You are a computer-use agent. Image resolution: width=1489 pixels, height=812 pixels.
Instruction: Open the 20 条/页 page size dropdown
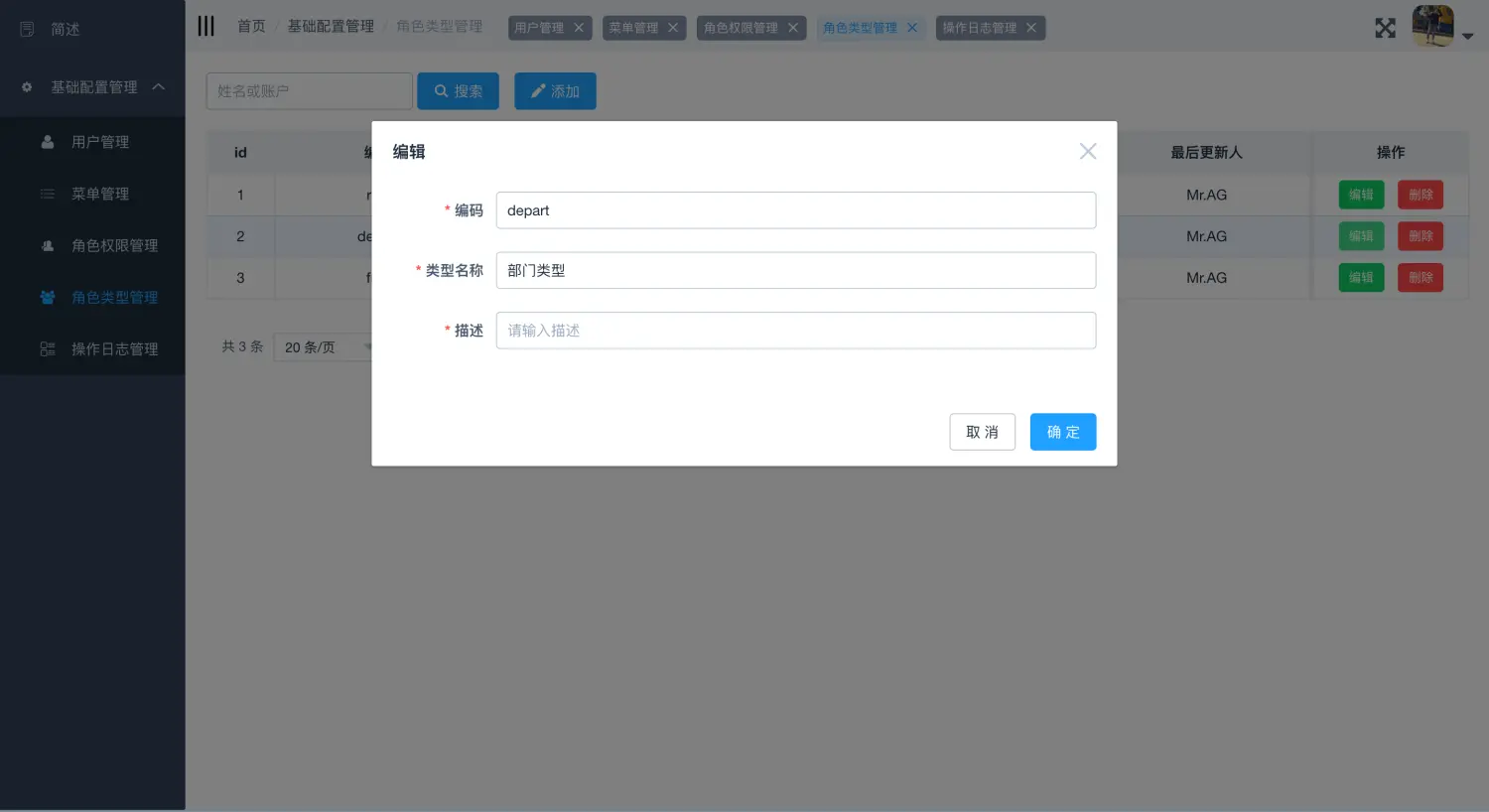(x=323, y=347)
